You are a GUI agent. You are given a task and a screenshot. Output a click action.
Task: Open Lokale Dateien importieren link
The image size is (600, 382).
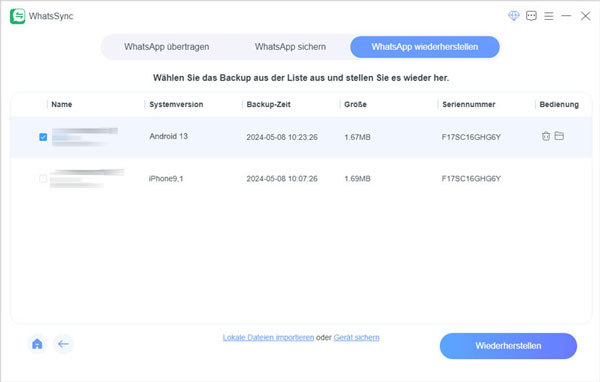(x=268, y=337)
